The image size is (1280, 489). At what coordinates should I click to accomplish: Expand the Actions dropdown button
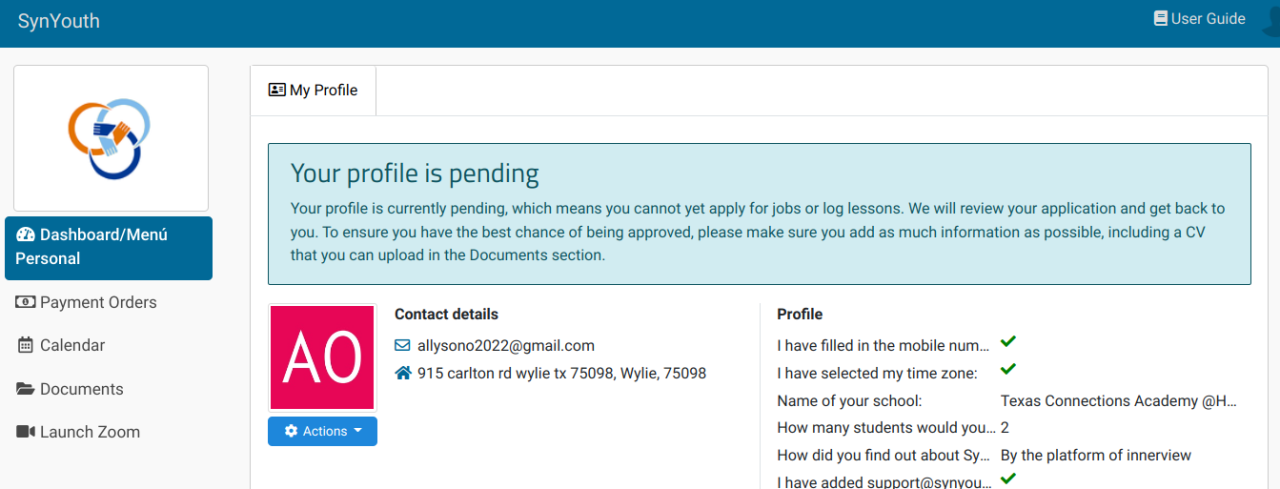(322, 431)
